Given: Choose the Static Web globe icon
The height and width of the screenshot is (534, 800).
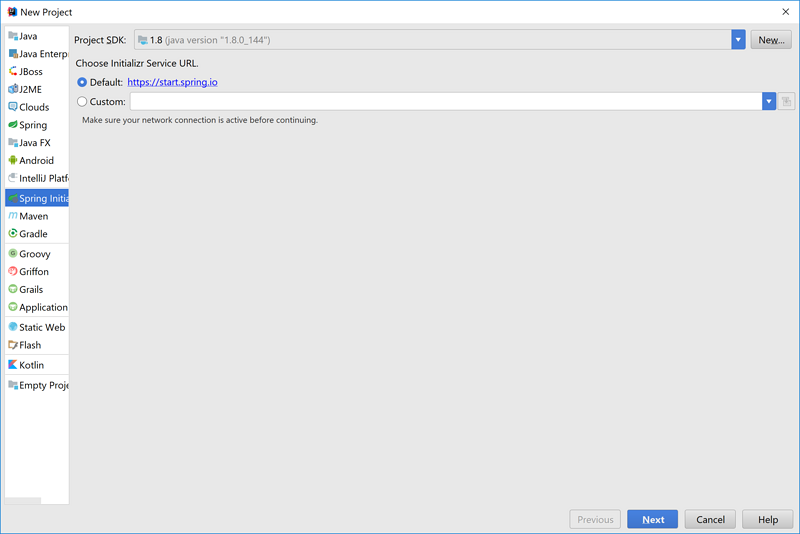Looking at the screenshot, I should coord(13,327).
